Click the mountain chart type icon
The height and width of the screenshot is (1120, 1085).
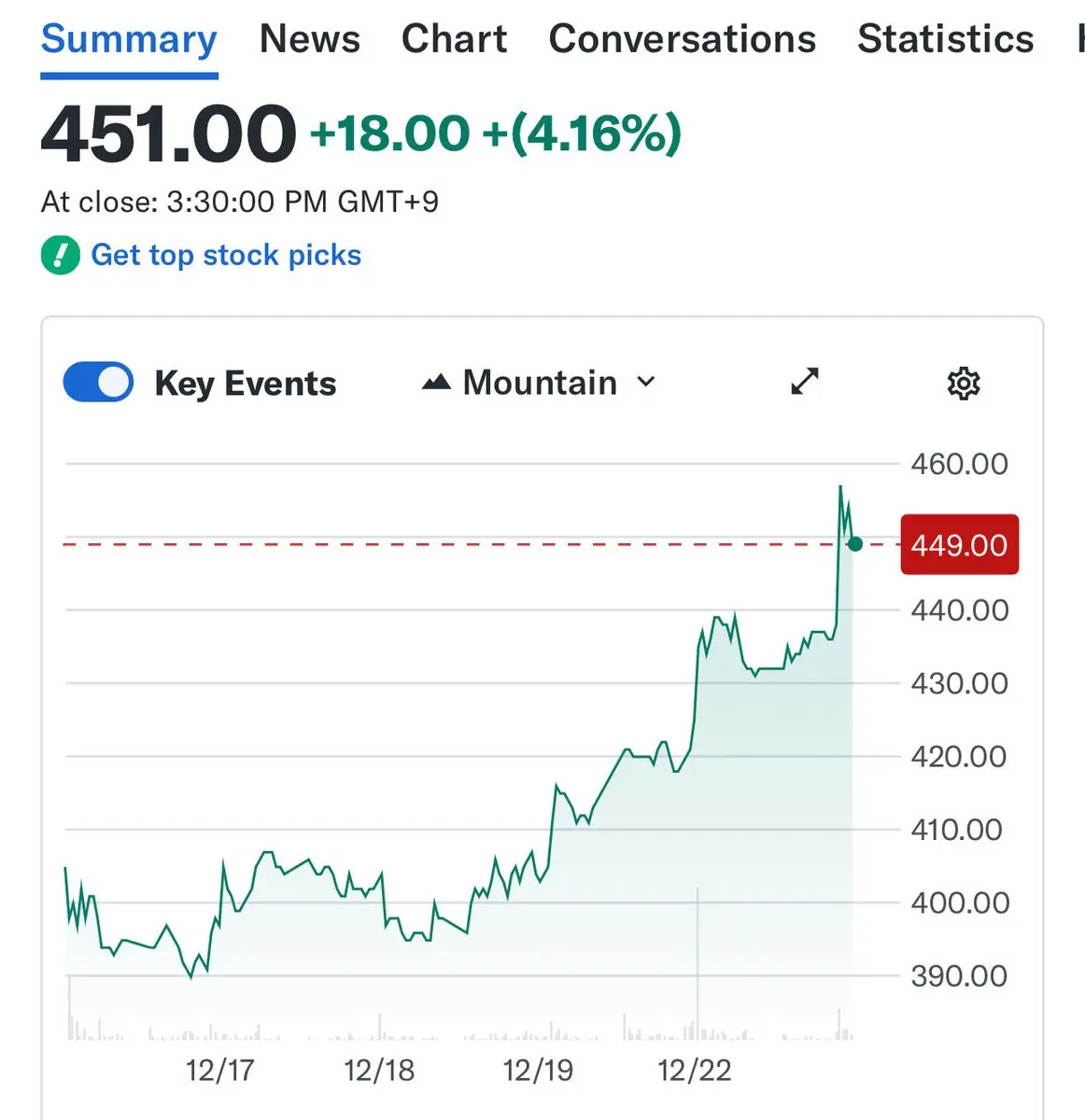[436, 383]
